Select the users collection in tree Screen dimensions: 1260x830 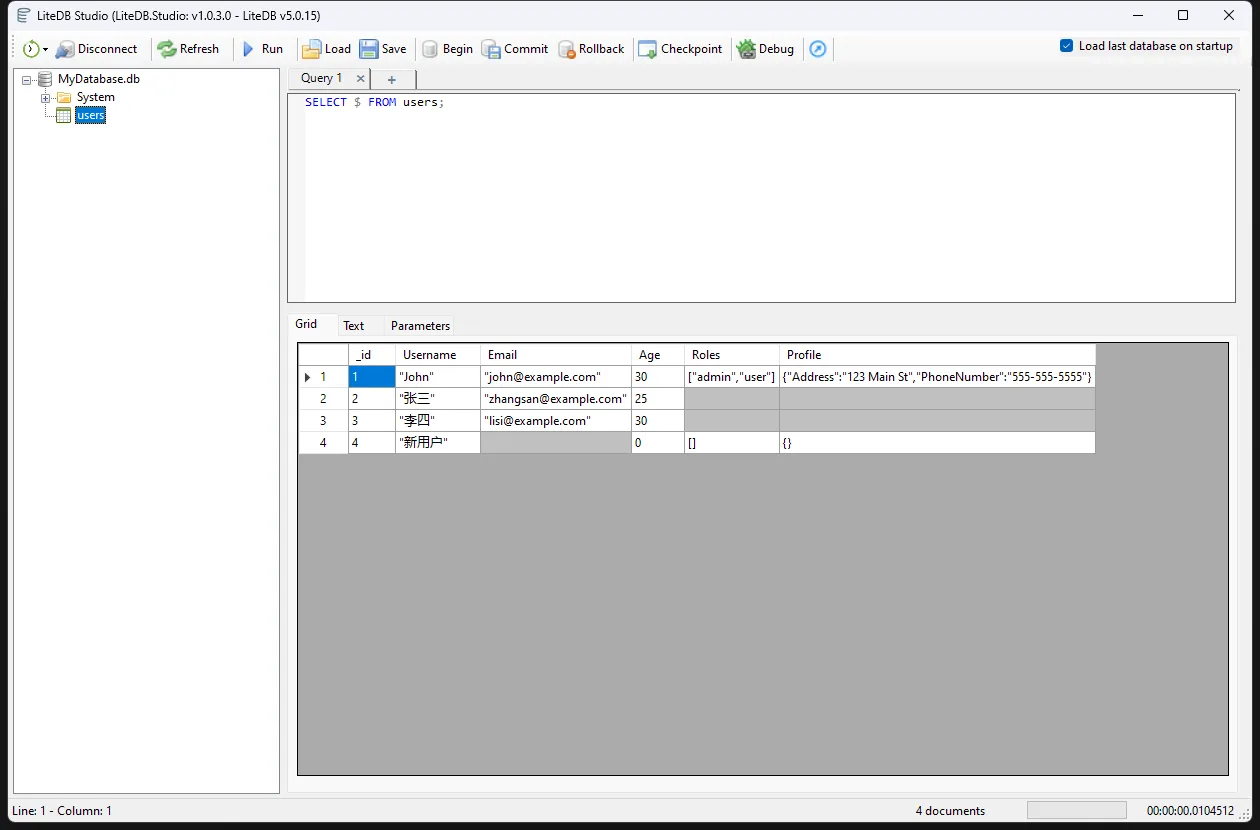[x=90, y=116]
